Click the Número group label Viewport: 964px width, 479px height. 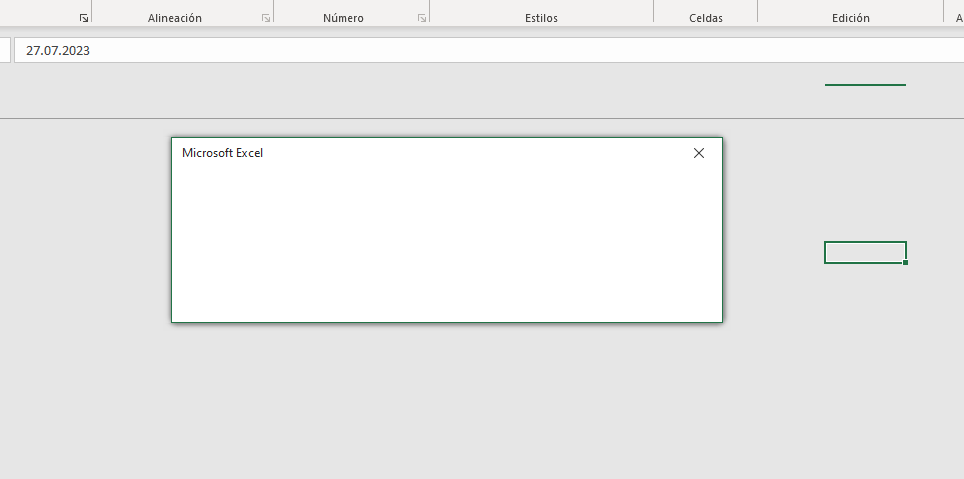(343, 18)
